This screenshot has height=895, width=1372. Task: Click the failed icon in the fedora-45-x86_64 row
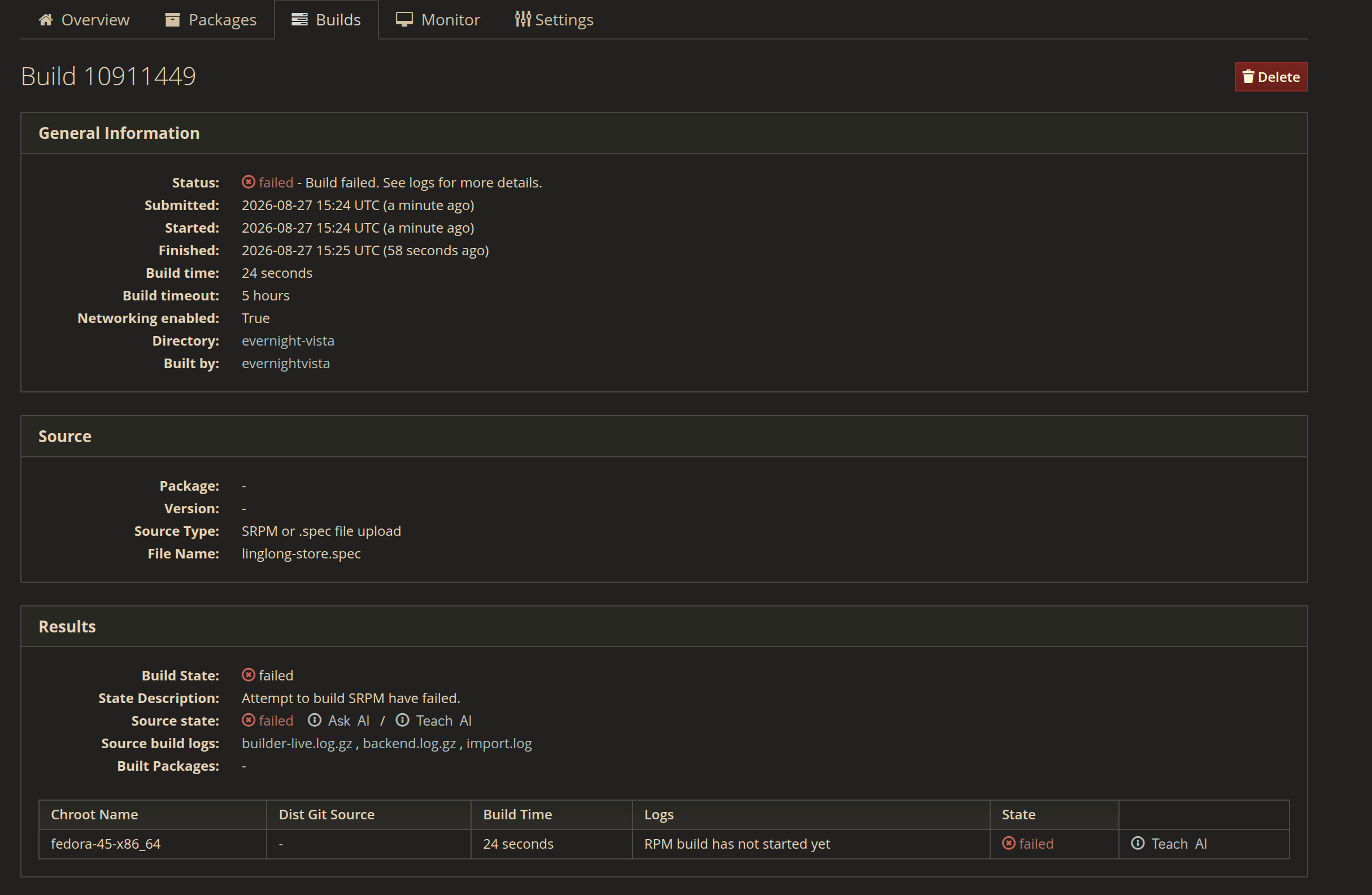pyautogui.click(x=1009, y=843)
